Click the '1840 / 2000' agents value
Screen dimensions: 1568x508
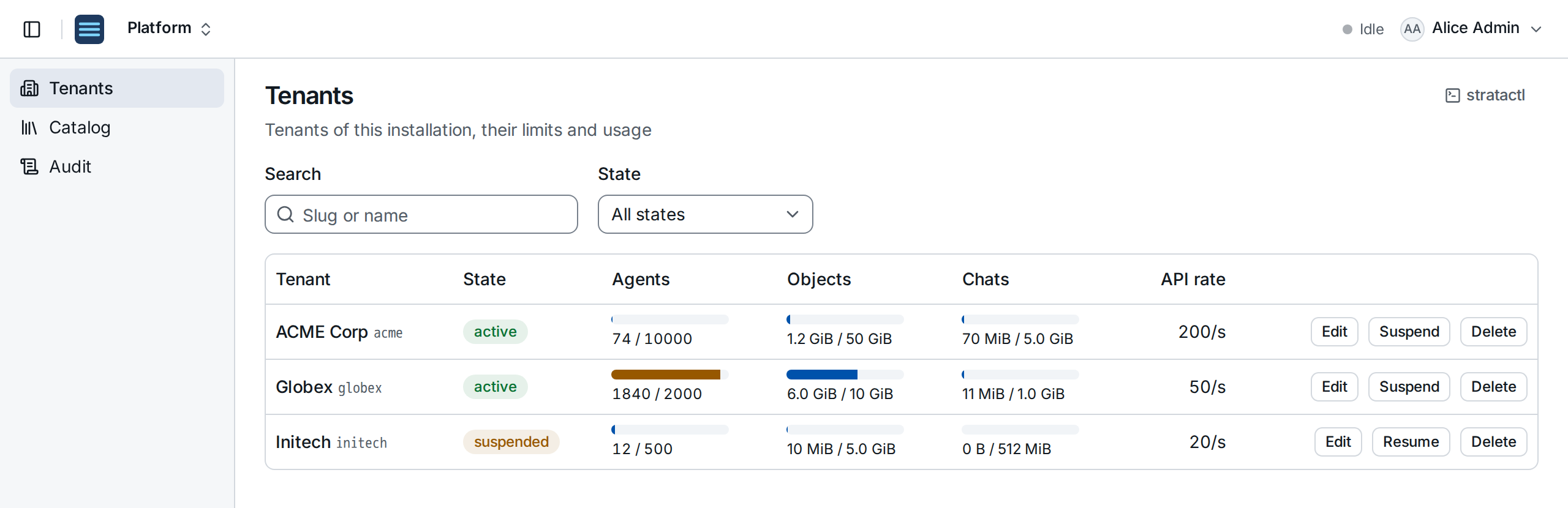click(x=657, y=394)
